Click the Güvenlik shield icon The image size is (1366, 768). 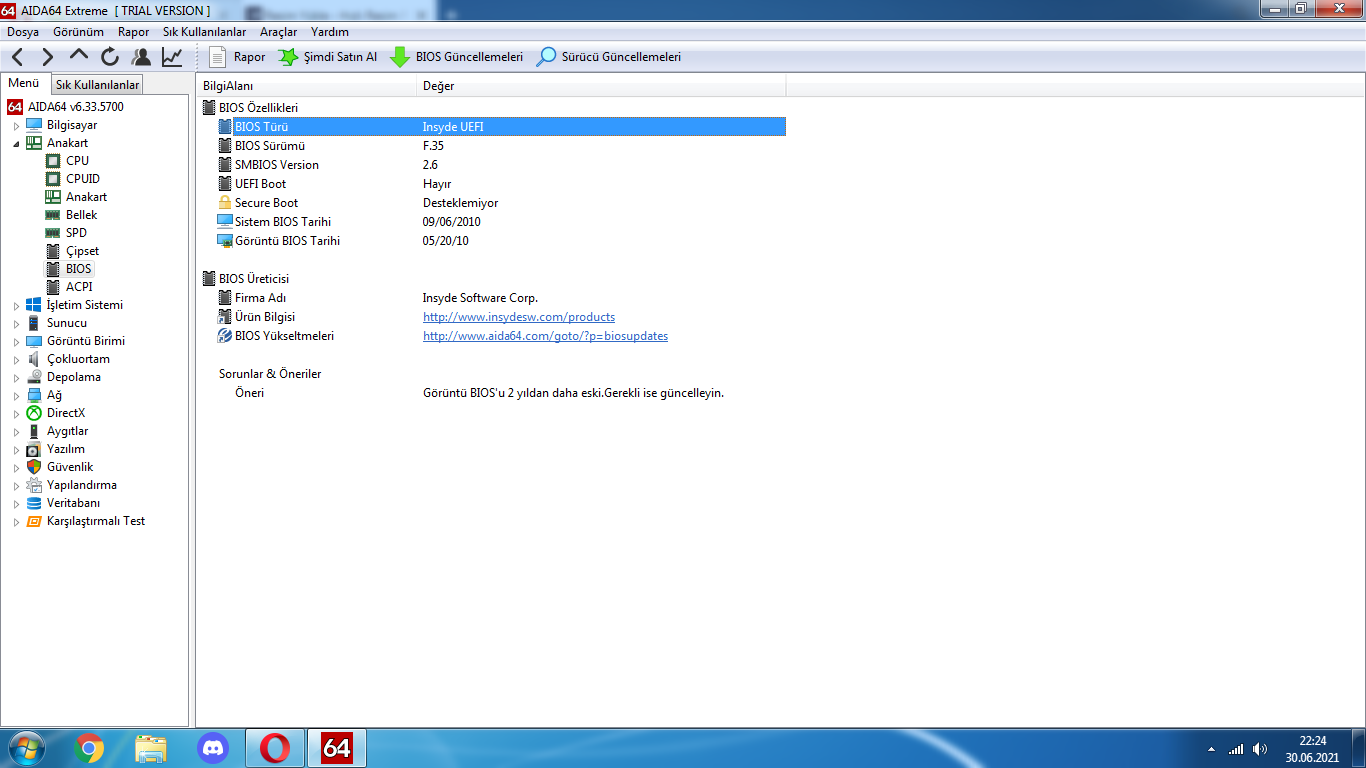(x=34, y=467)
